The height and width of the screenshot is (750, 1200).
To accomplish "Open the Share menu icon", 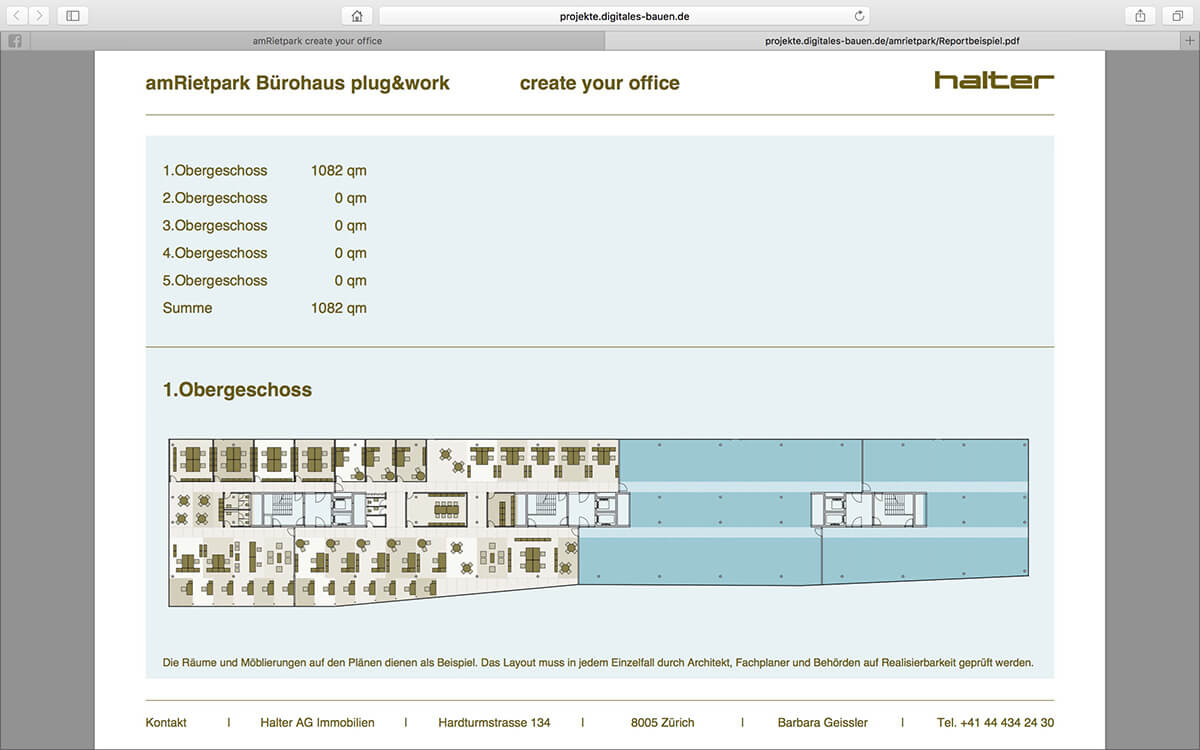I will click(1140, 16).
